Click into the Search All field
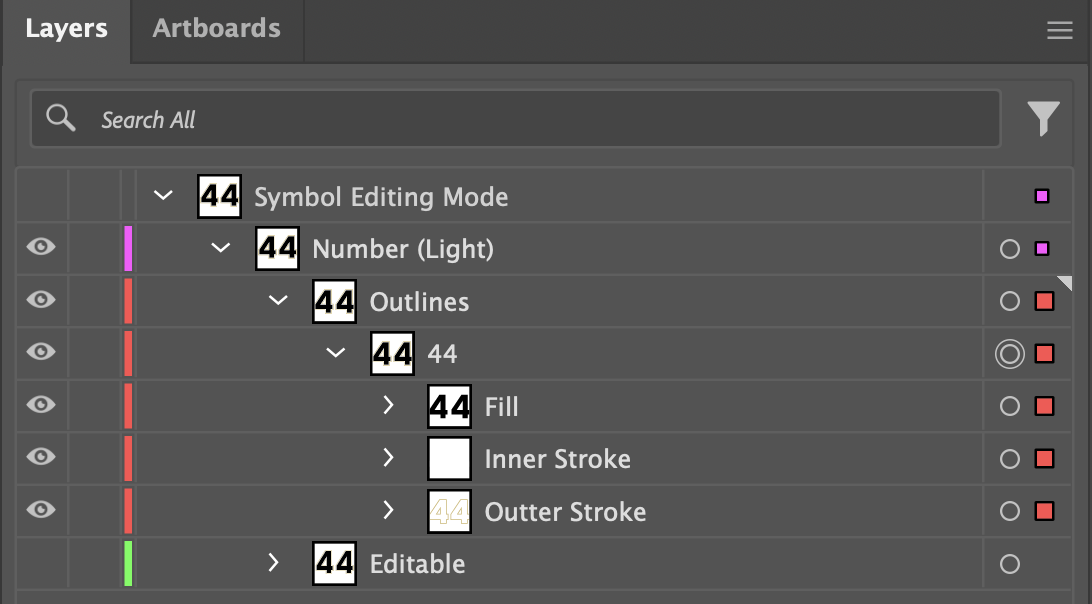Screen dimensions: 1092x604 coord(500,120)
